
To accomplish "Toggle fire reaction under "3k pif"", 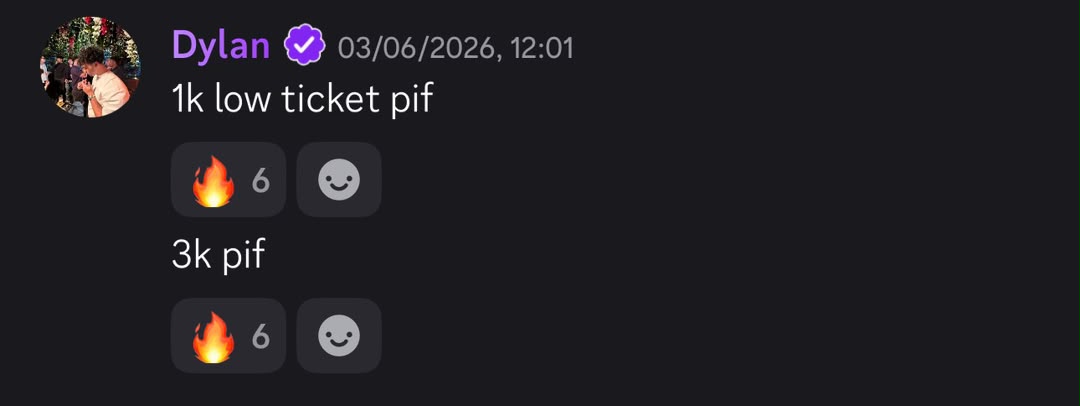I will pyautogui.click(x=228, y=336).
